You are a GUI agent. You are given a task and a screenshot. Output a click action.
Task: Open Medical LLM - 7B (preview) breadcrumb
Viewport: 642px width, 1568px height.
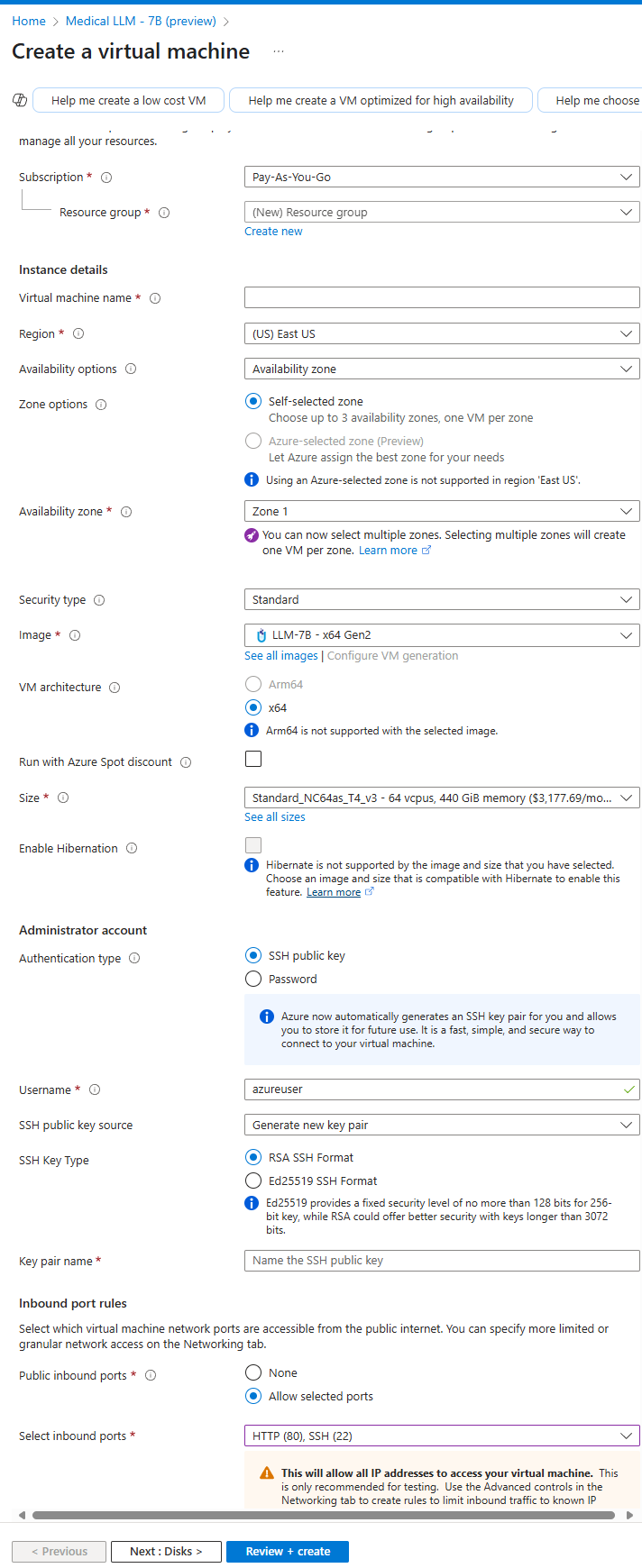point(141,21)
